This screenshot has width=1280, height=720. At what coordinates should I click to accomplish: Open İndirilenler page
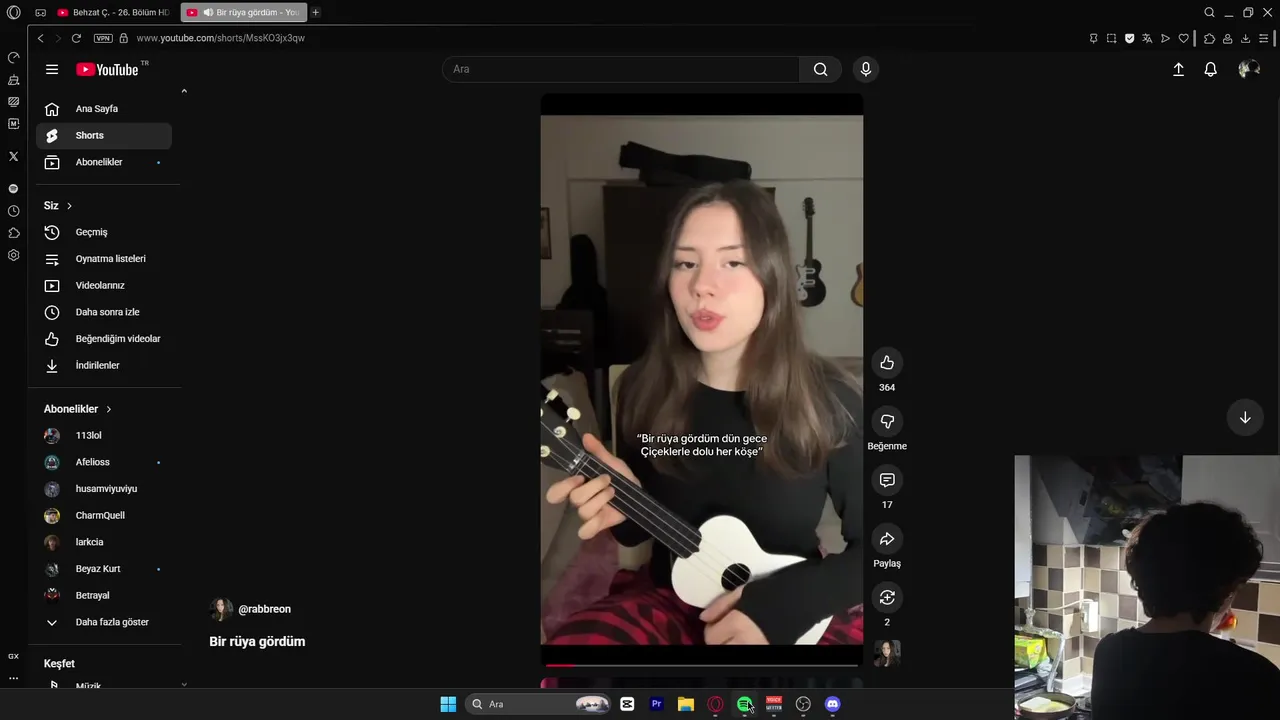click(104, 365)
